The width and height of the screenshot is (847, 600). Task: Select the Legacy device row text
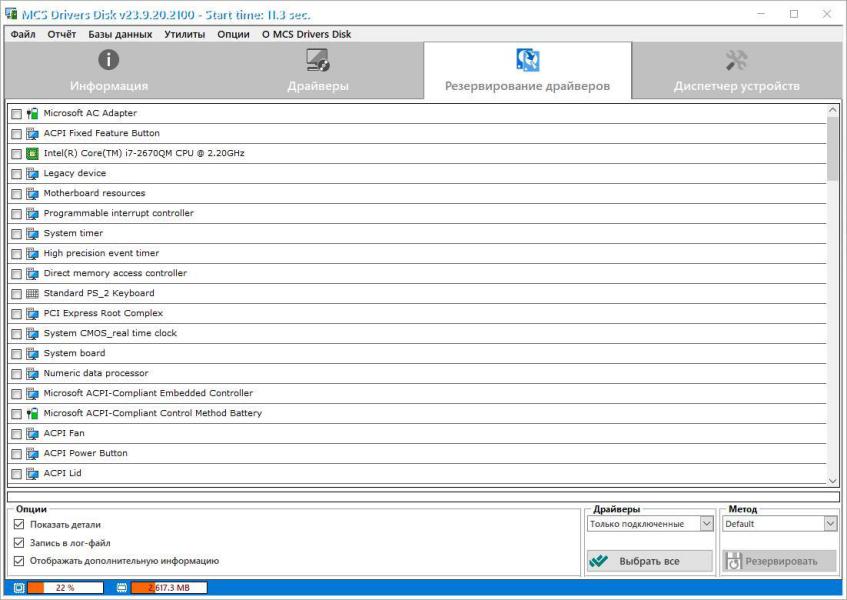pyautogui.click(x=75, y=173)
